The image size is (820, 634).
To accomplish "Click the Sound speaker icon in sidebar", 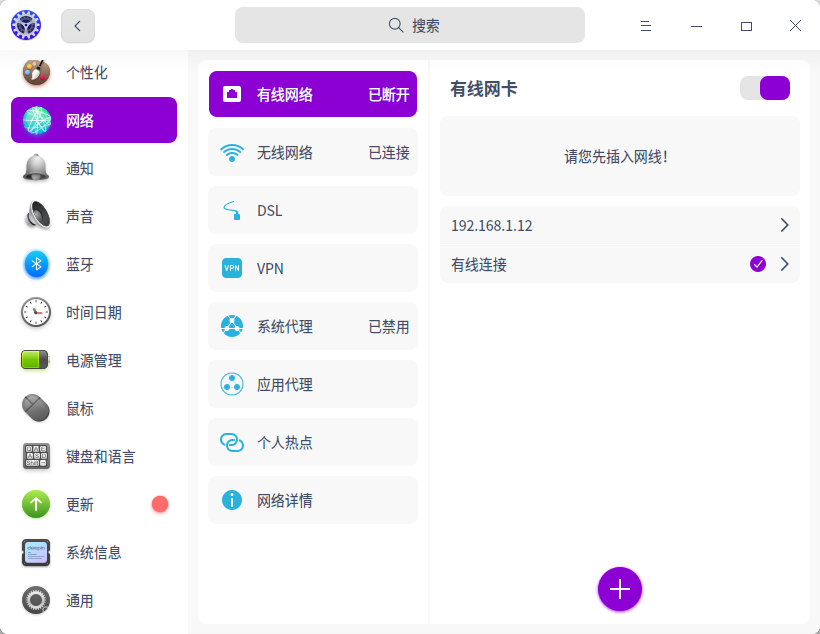I will (x=36, y=216).
